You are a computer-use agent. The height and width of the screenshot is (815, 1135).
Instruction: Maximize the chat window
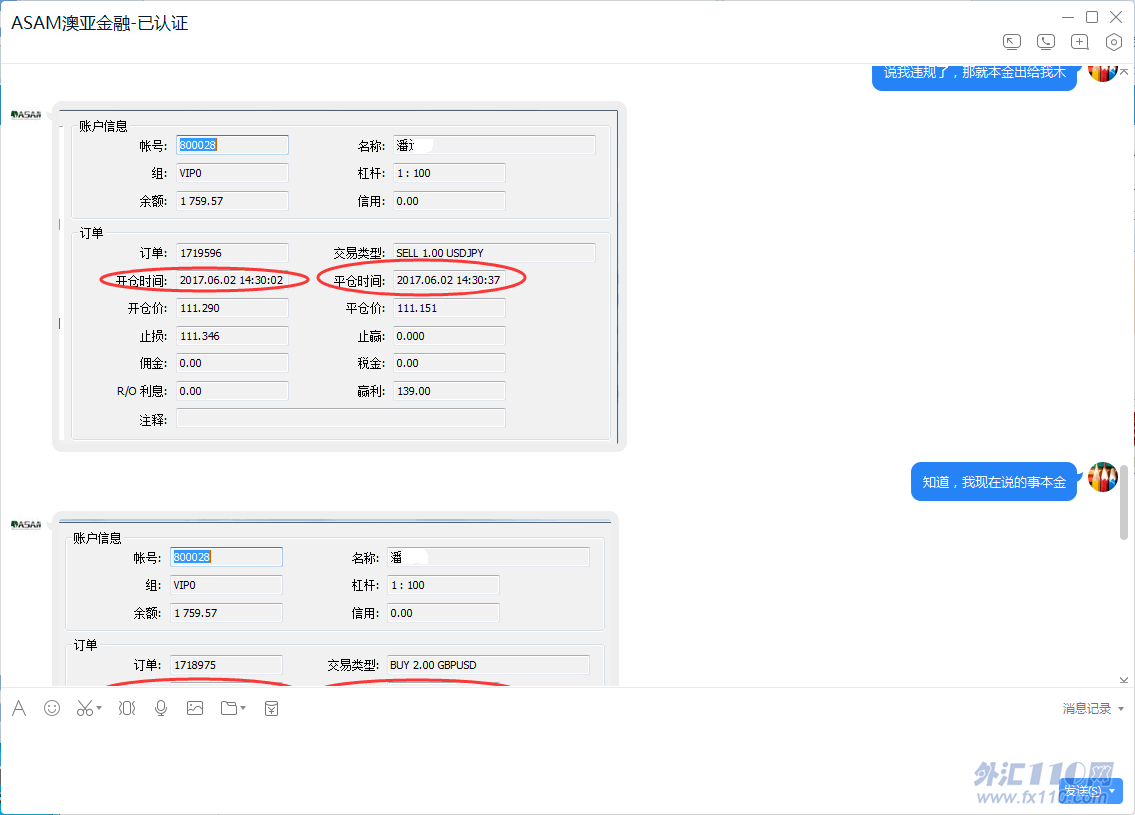pyautogui.click(x=1092, y=17)
